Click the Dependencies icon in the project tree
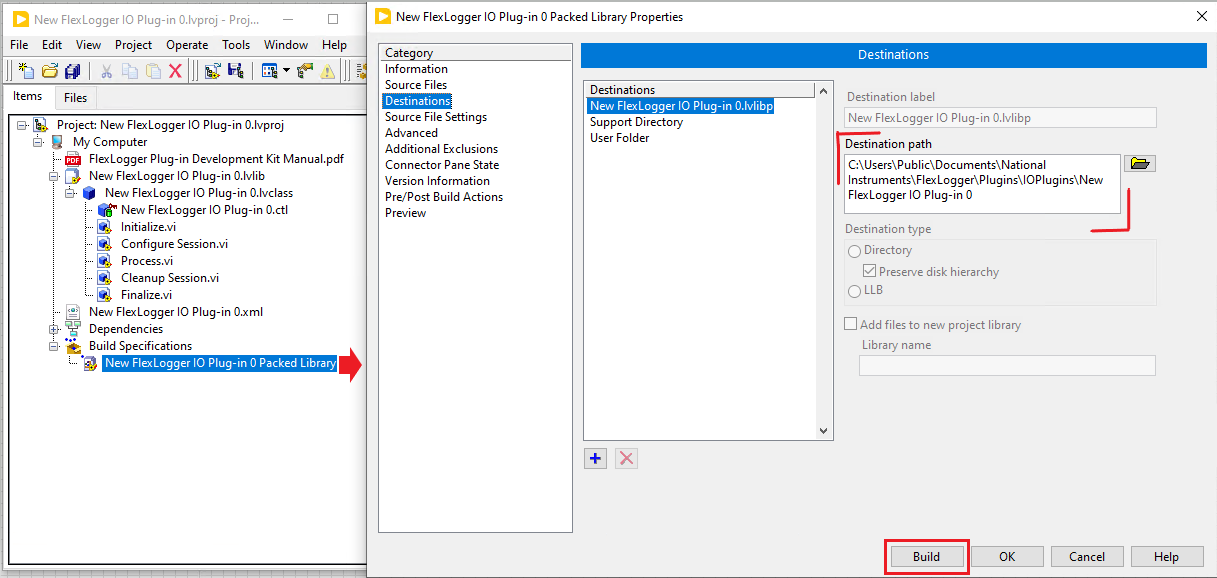Image resolution: width=1217 pixels, height=578 pixels. 73,329
